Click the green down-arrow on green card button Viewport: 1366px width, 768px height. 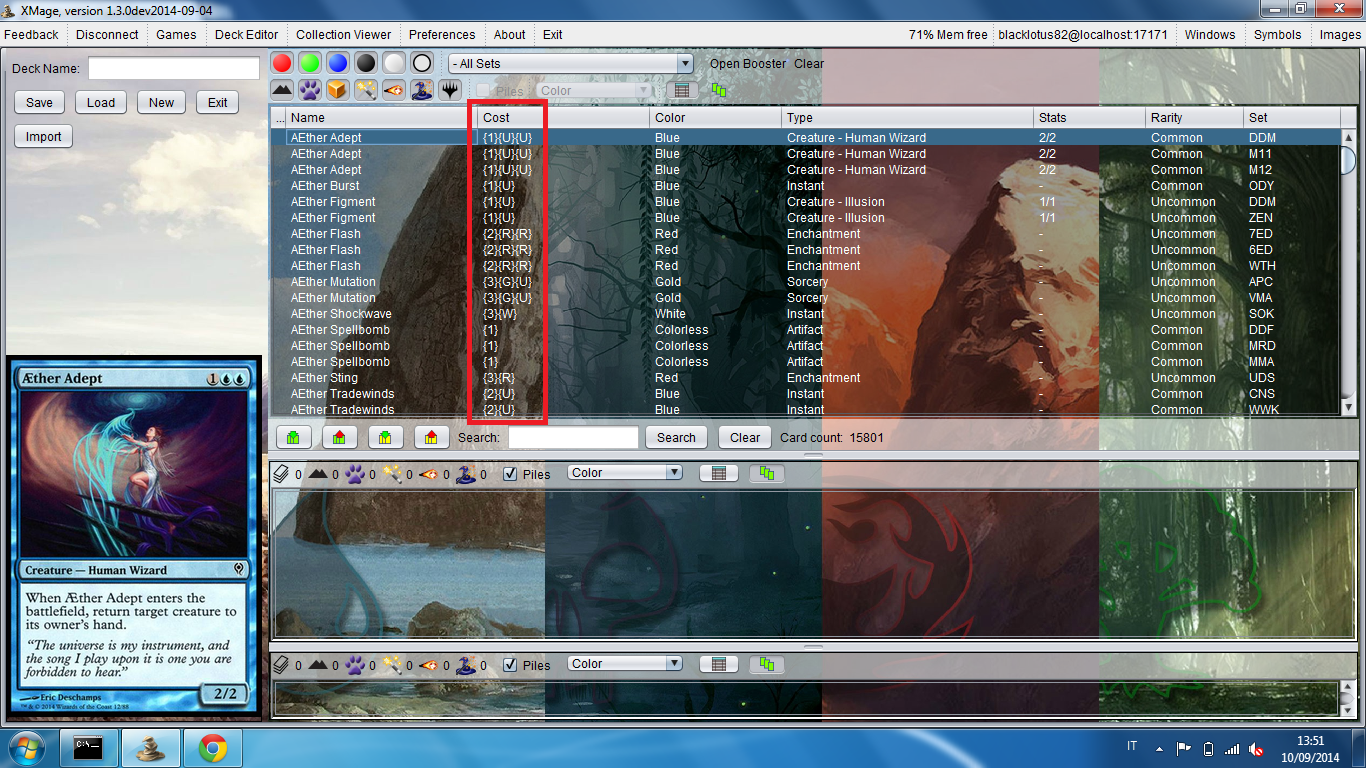pyautogui.click(x=294, y=437)
